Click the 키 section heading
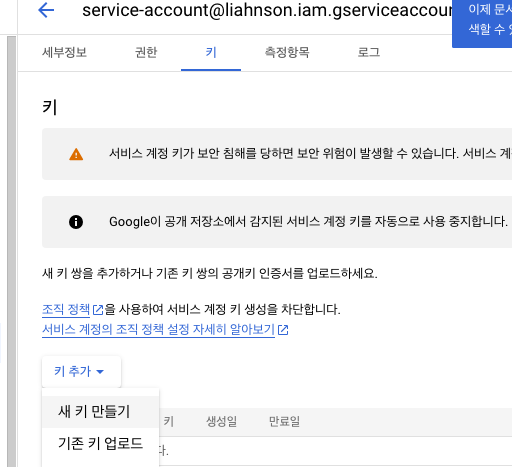This screenshot has width=512, height=467. tap(50, 107)
